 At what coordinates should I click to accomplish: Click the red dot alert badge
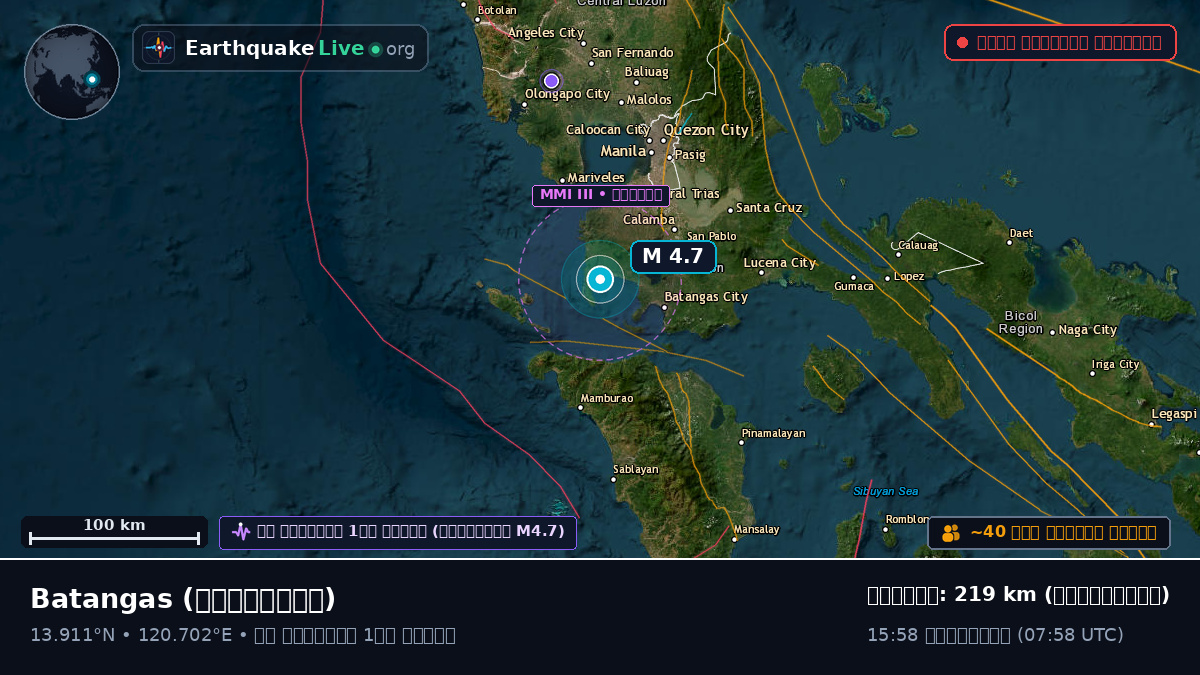(x=1060, y=43)
